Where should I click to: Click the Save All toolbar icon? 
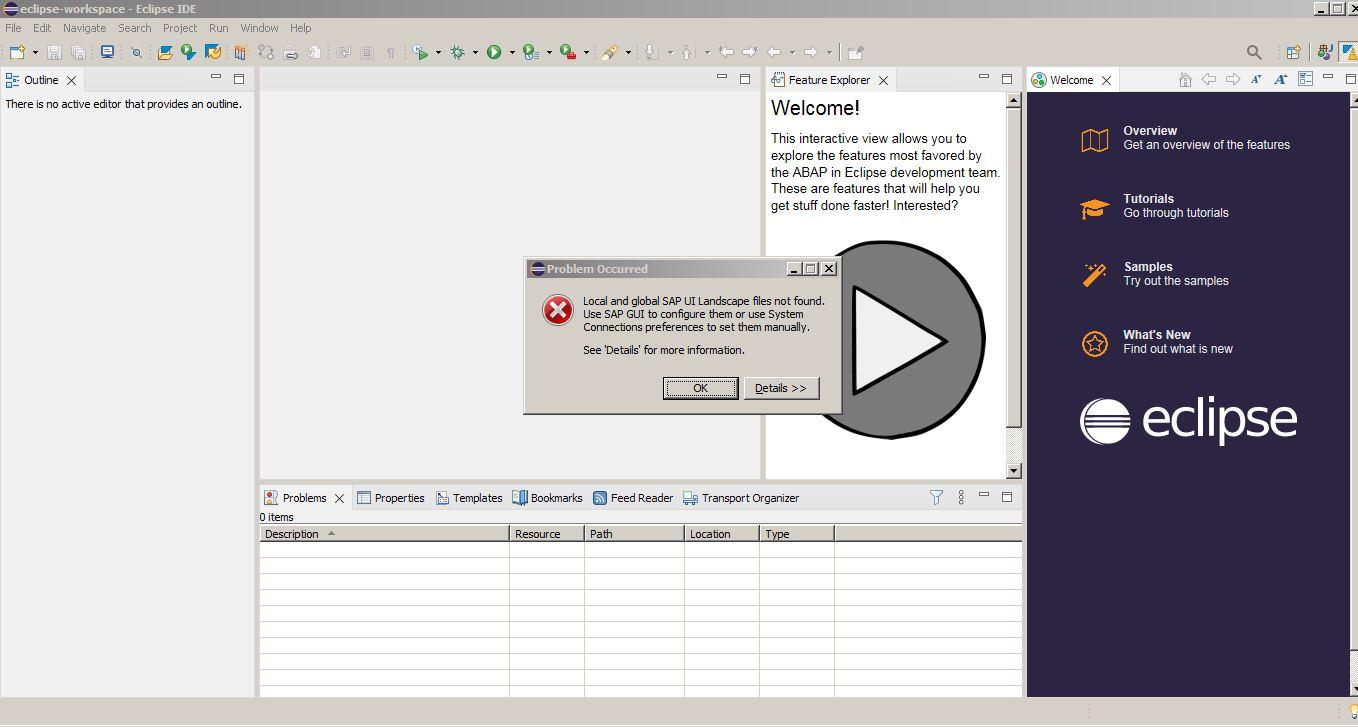tap(78, 52)
